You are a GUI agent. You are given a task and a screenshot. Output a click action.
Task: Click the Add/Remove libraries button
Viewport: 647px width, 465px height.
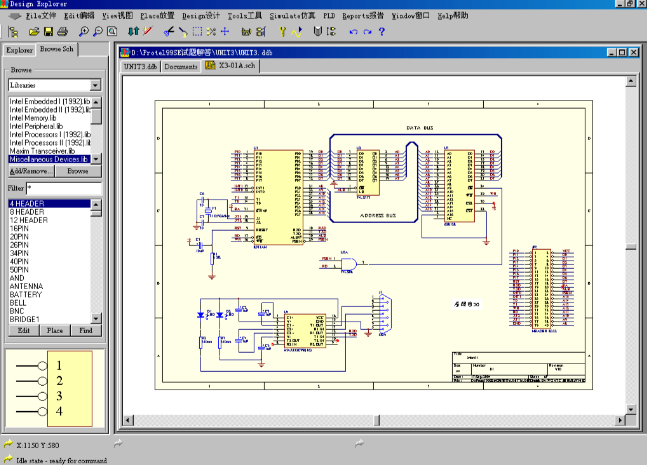(x=30, y=171)
